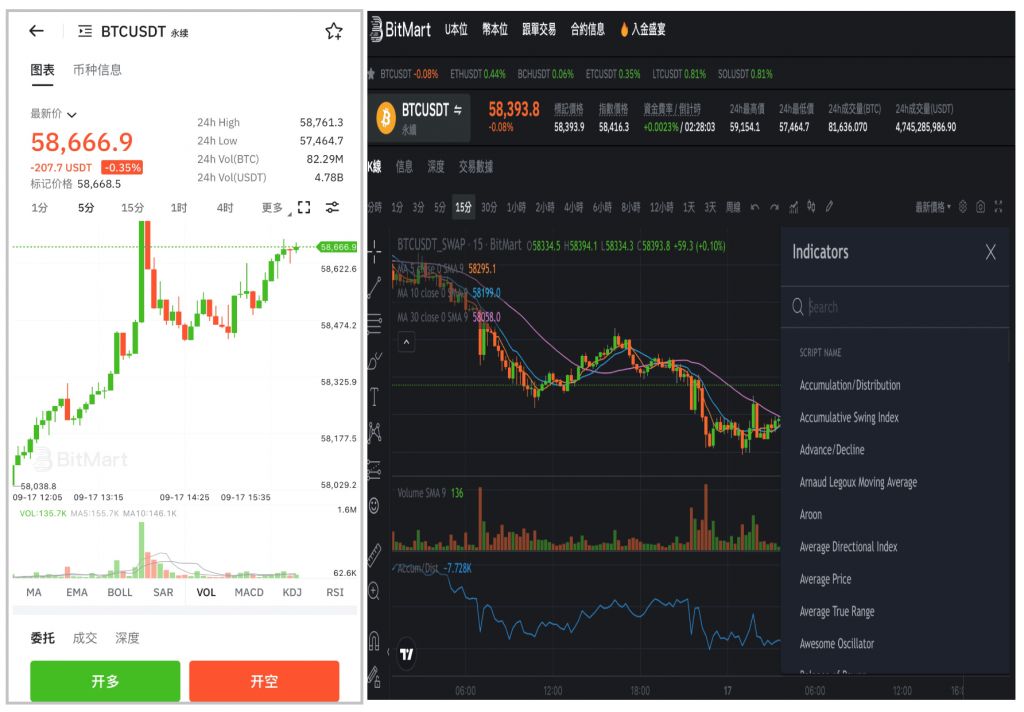Screen dimensions: 1024x712
Task: Toggle the VOL indicator on mobile chart
Action: click(x=206, y=592)
